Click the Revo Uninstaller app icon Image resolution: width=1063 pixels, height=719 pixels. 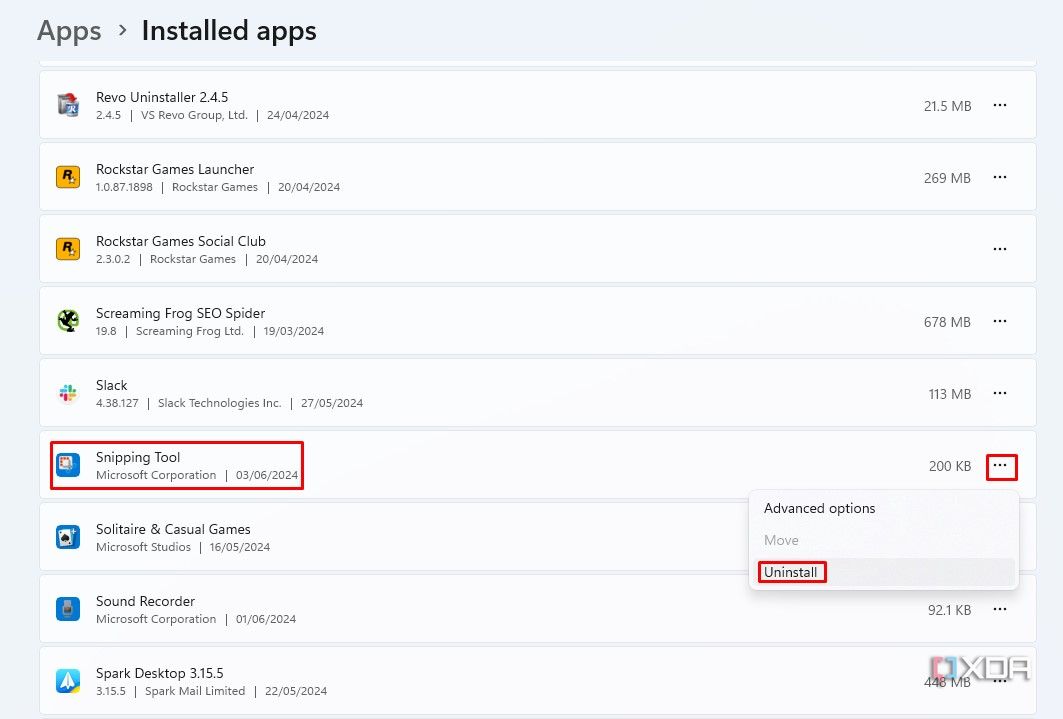click(68, 105)
